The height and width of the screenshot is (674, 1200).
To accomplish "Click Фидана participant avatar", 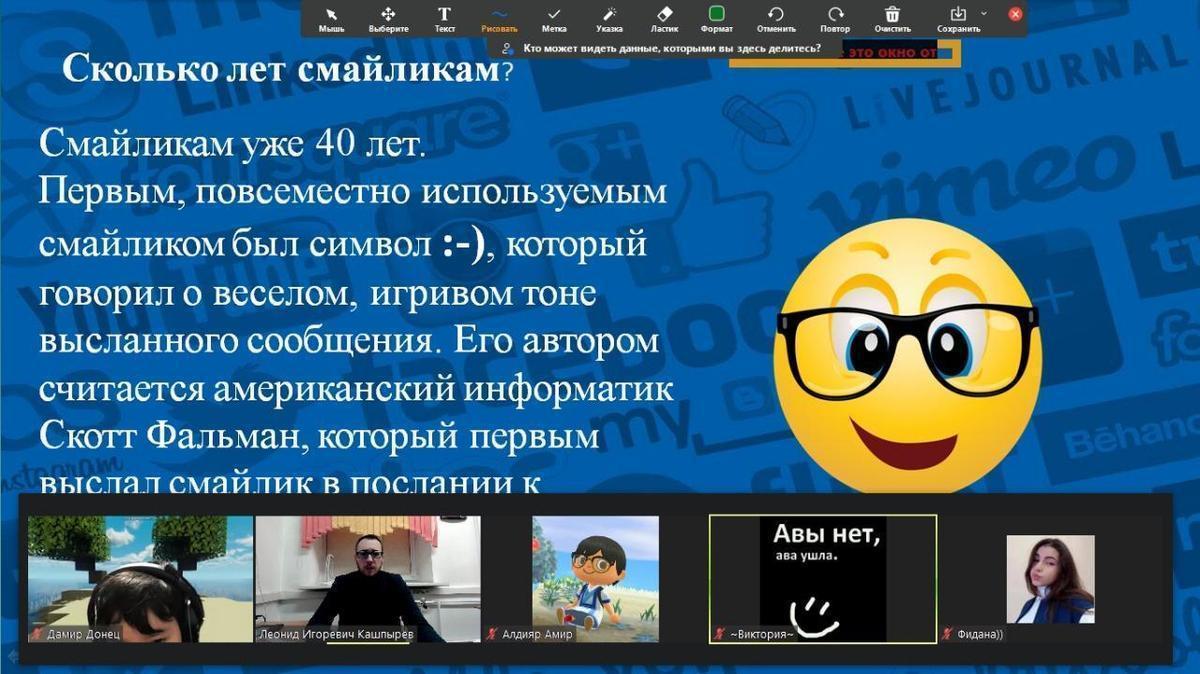I will click(x=1050, y=578).
